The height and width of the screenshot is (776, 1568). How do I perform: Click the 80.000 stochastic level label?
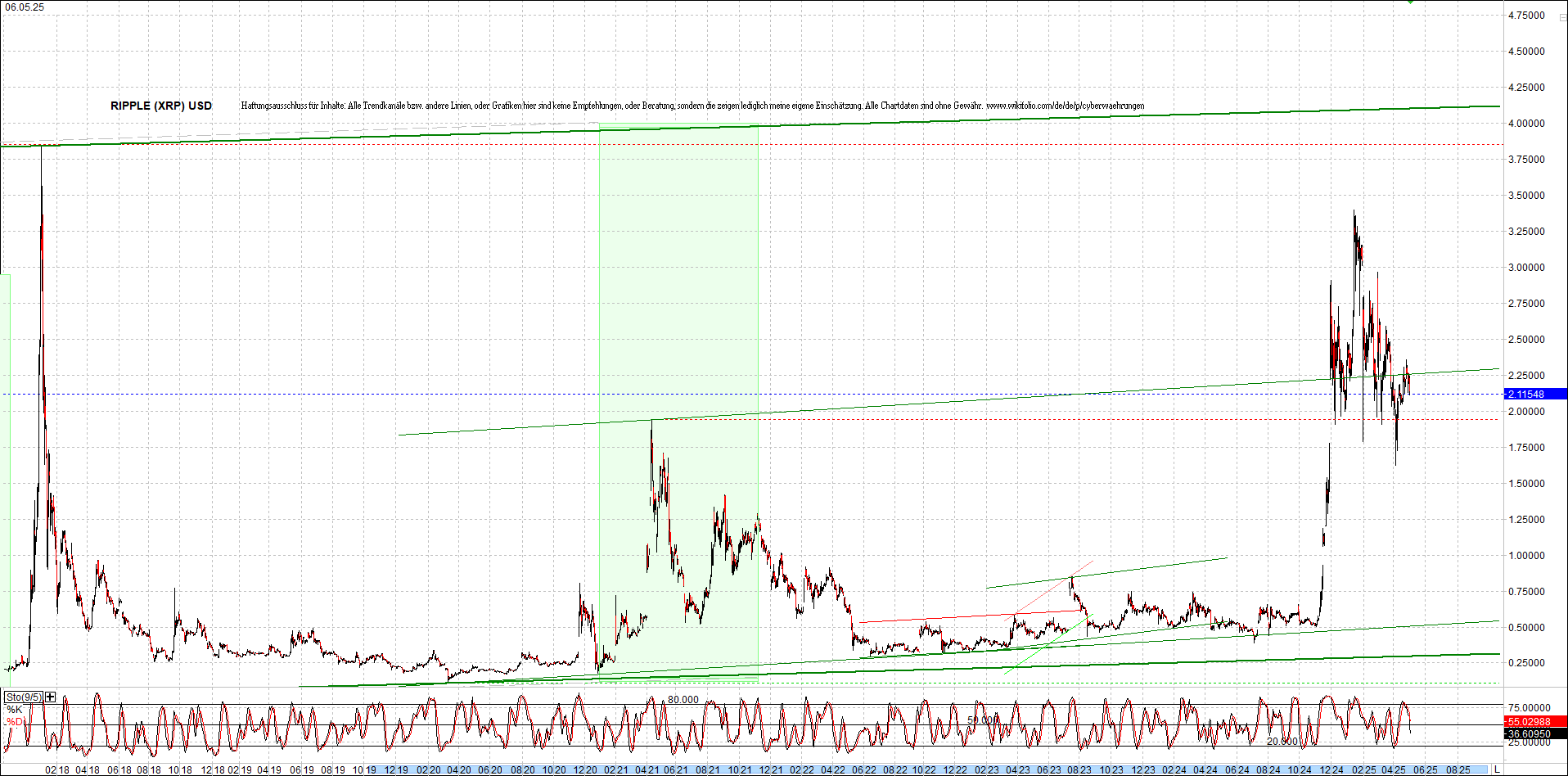(x=683, y=700)
